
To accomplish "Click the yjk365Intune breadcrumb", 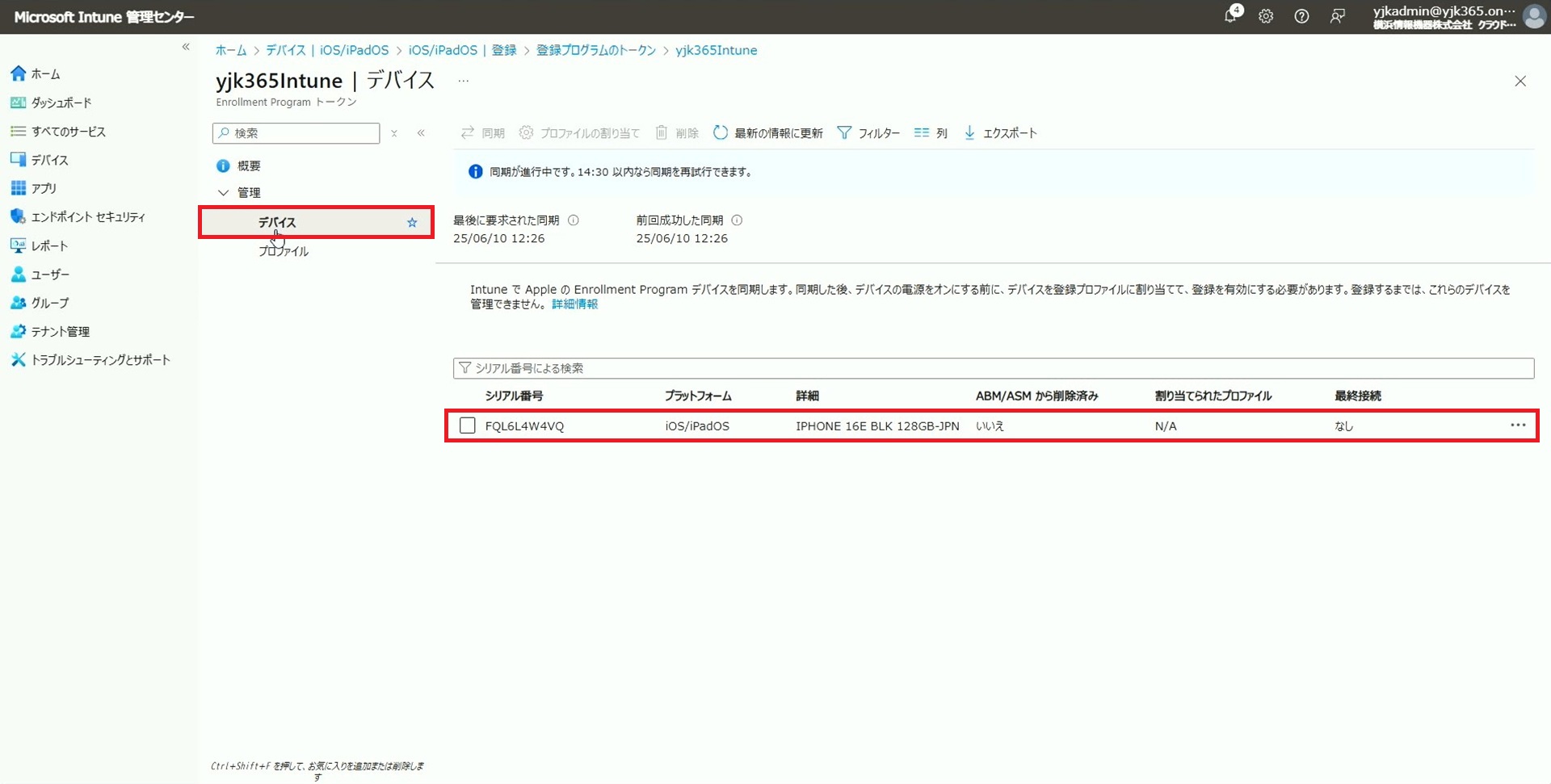I will click(716, 50).
